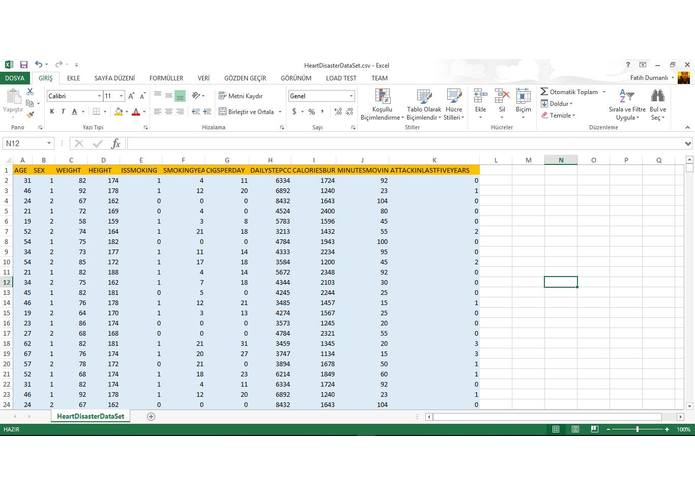The width and height of the screenshot is (695, 494).
Task: Add a new sheet with plus button
Action: [x=151, y=416]
